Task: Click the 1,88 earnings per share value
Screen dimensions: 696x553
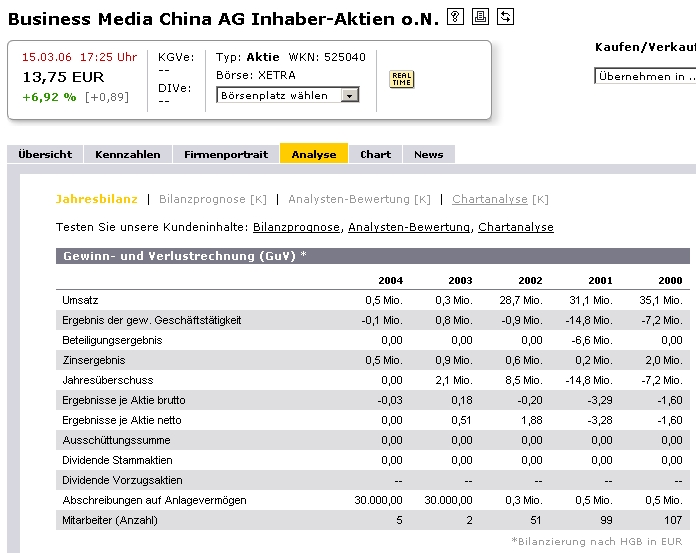Action: click(532, 420)
